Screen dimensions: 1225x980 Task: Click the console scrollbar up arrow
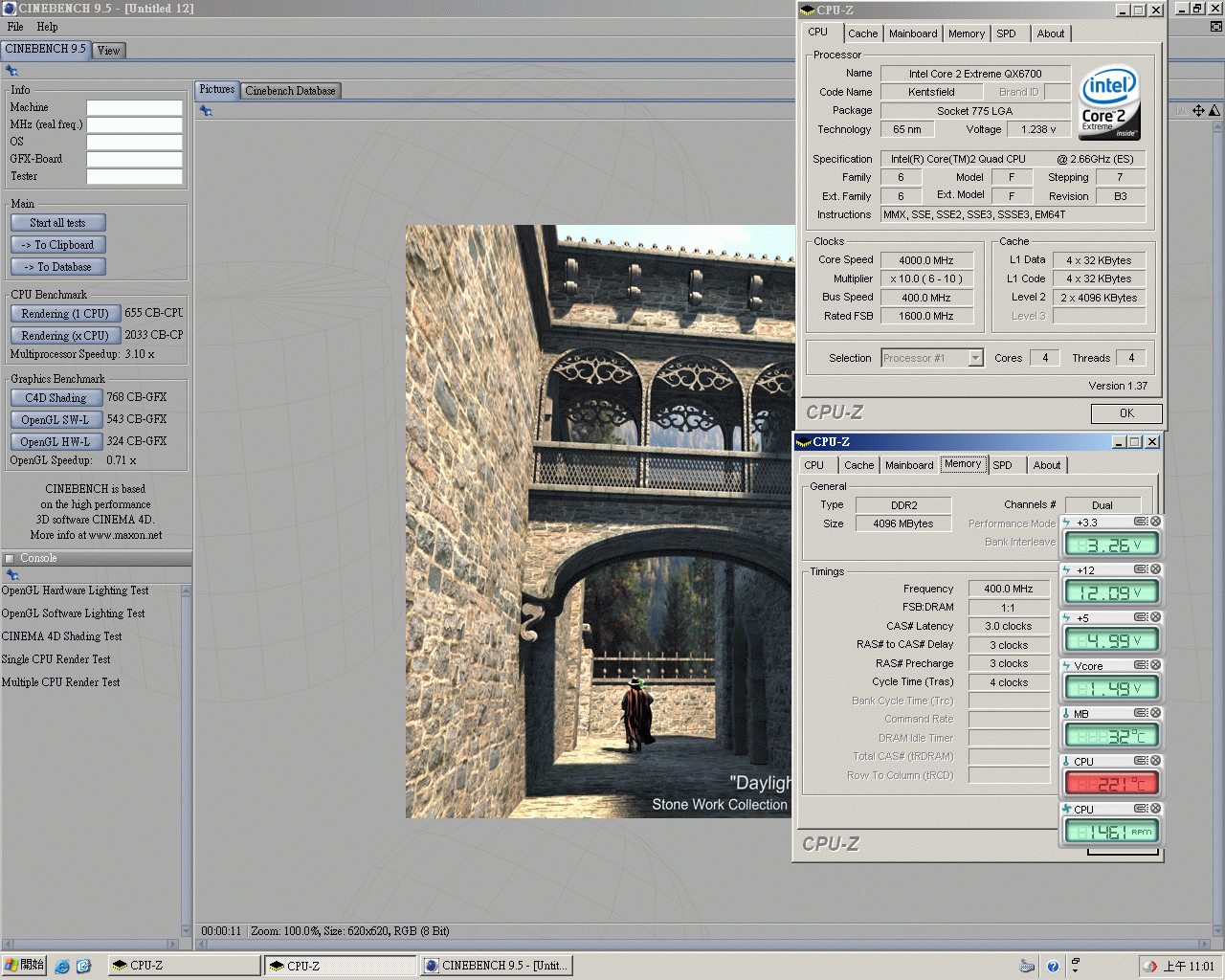186,591
